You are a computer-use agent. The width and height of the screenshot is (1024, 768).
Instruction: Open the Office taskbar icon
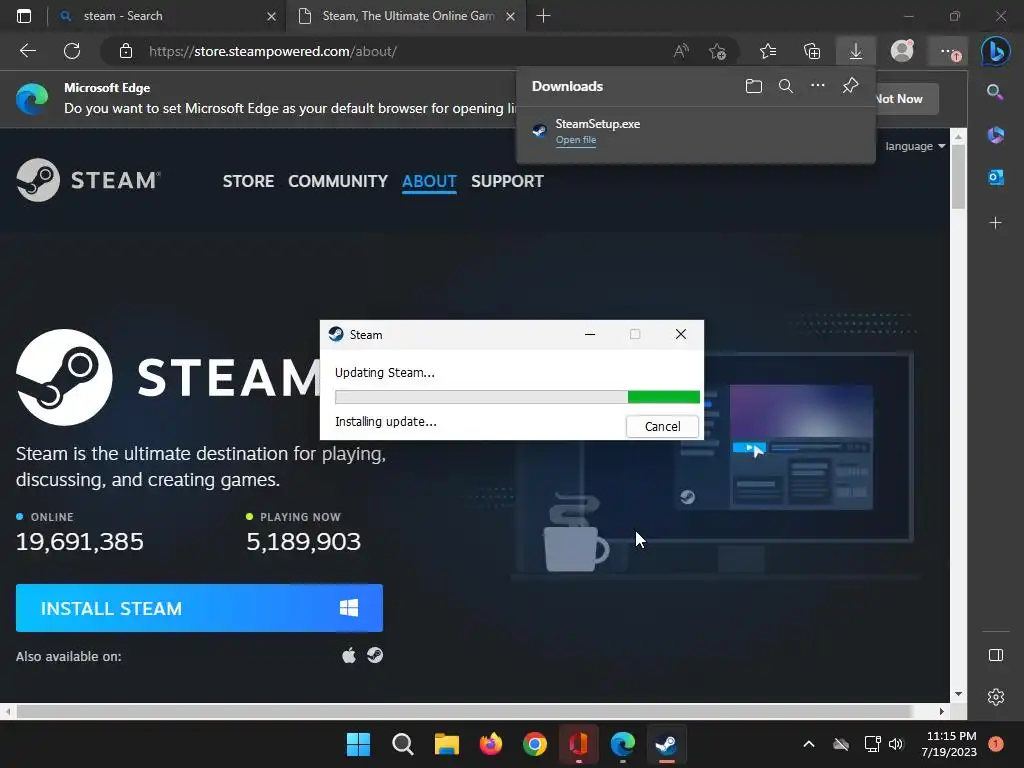tap(579, 744)
